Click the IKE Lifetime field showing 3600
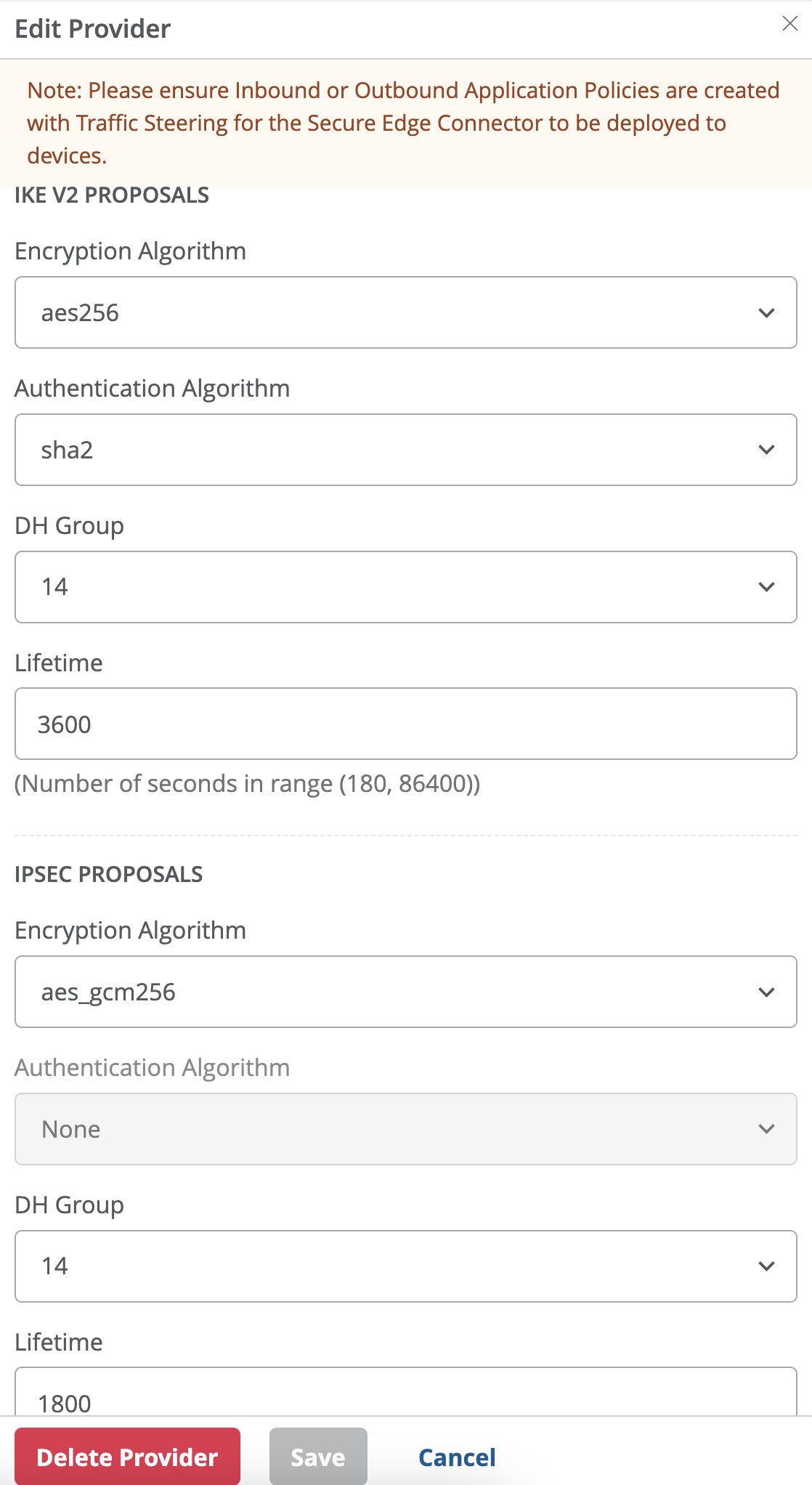Viewport: 812px width, 1485px height. pos(405,724)
